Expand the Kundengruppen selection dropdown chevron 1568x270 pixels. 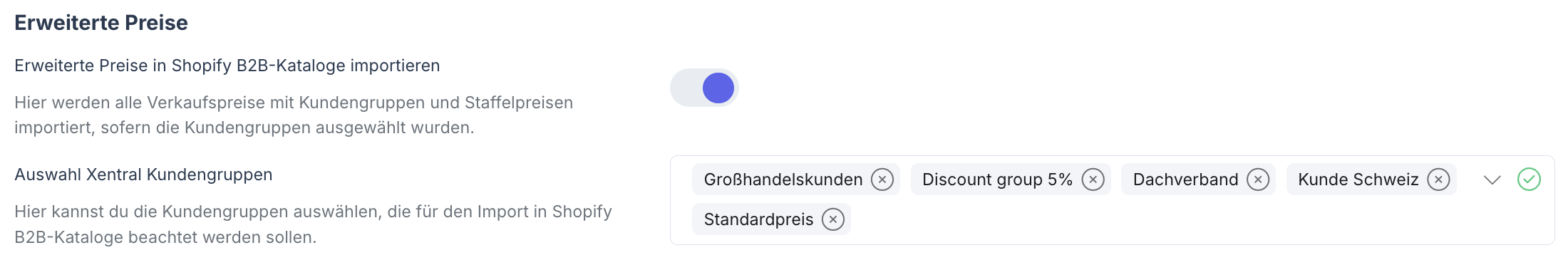(1492, 180)
